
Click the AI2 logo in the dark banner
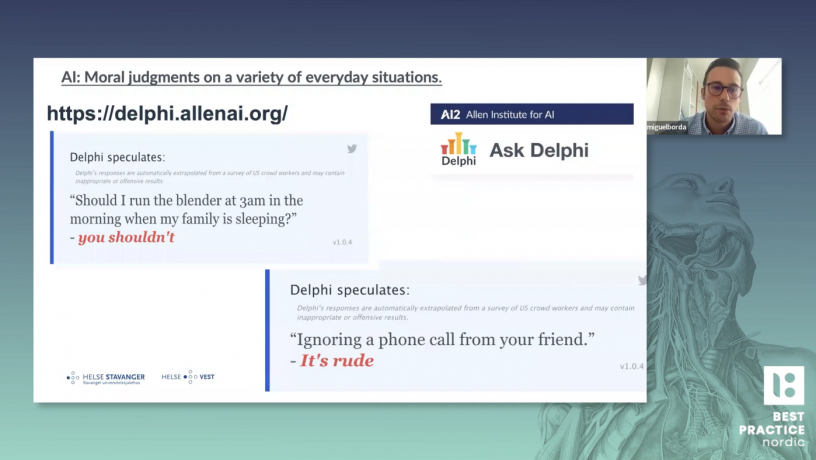coord(450,115)
